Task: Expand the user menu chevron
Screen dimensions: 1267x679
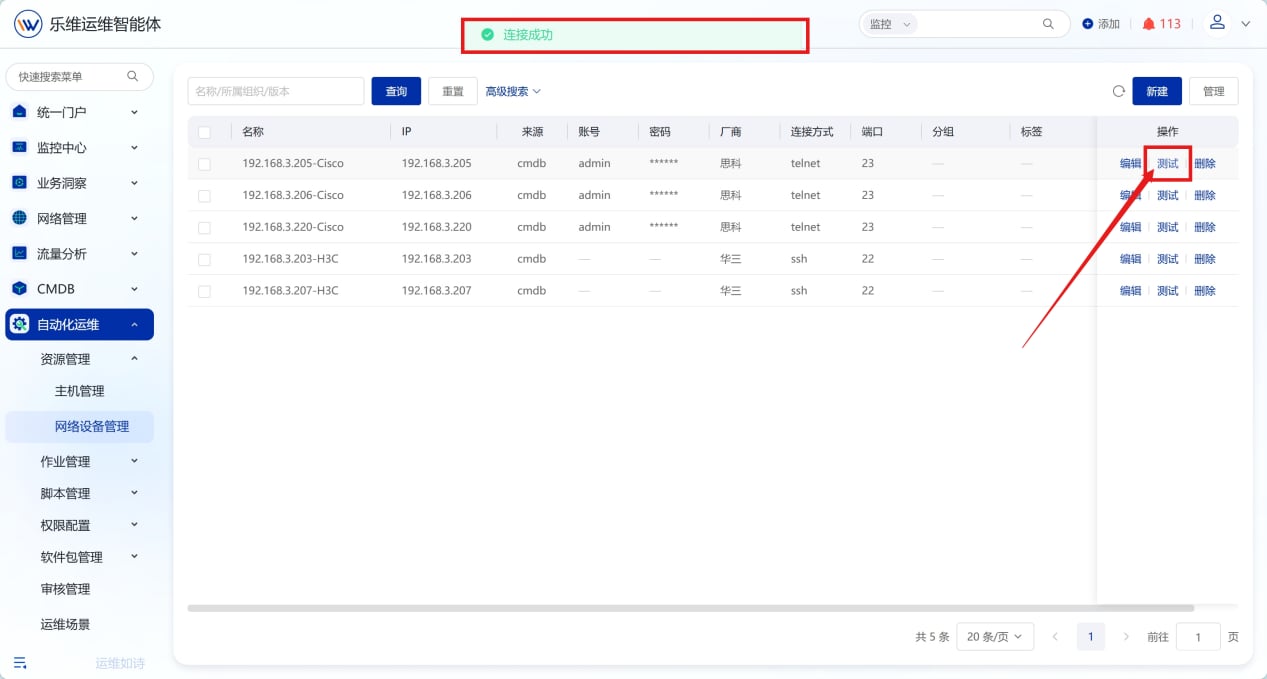Action: pos(1246,24)
